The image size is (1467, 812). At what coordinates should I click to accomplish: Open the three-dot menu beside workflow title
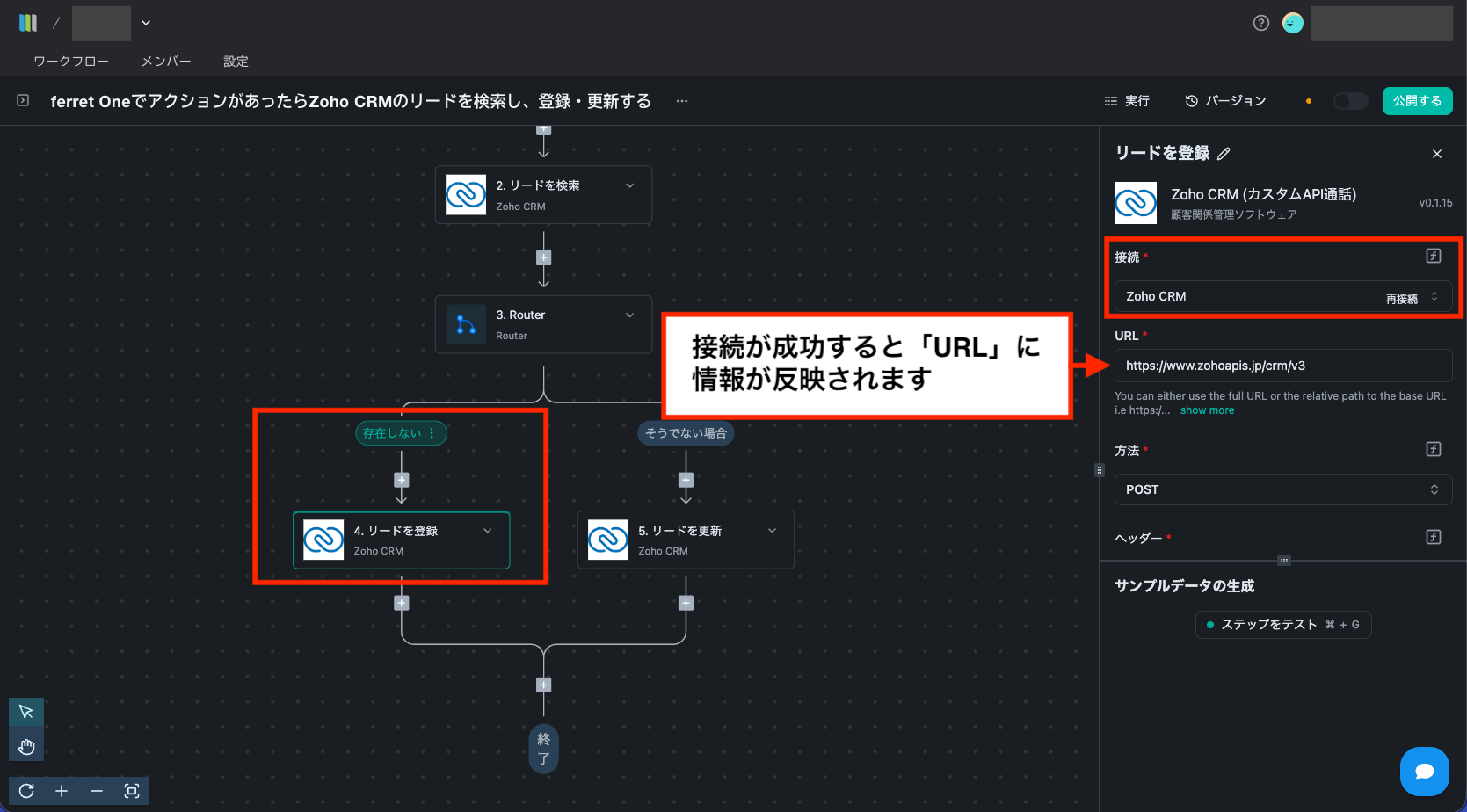click(682, 101)
